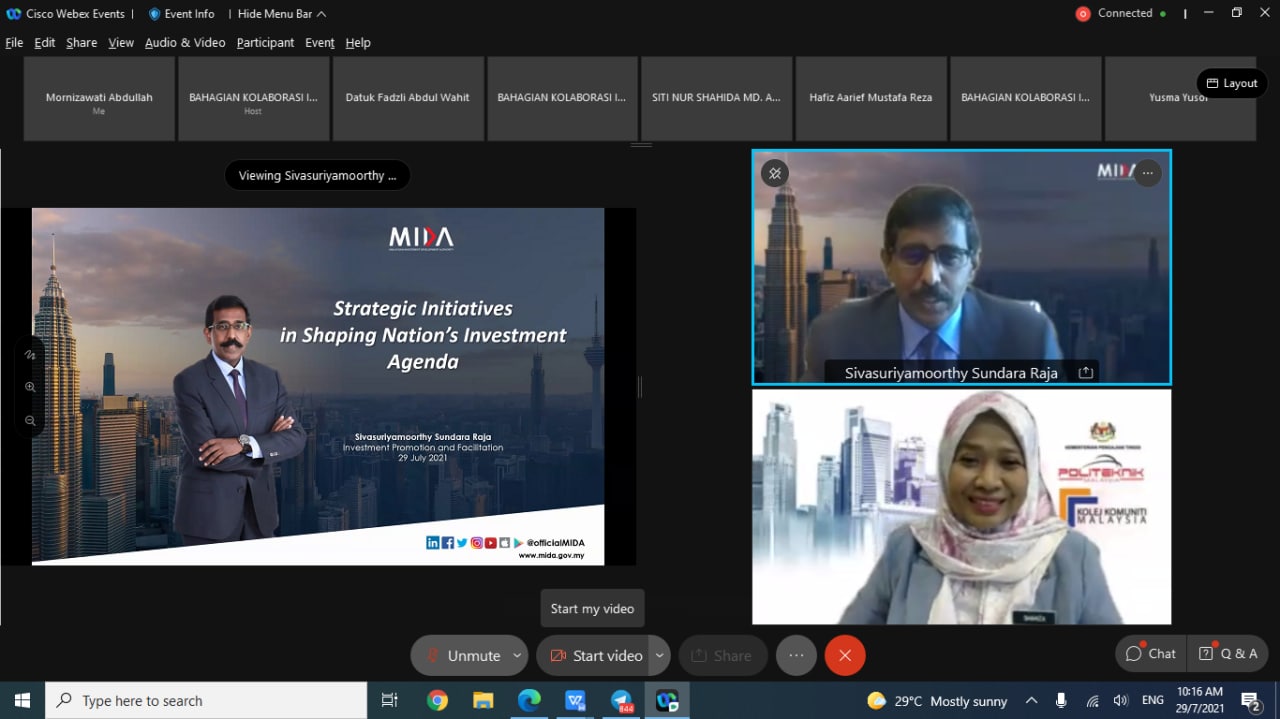Click the Cisco Webex Events logo icon

[14, 14]
